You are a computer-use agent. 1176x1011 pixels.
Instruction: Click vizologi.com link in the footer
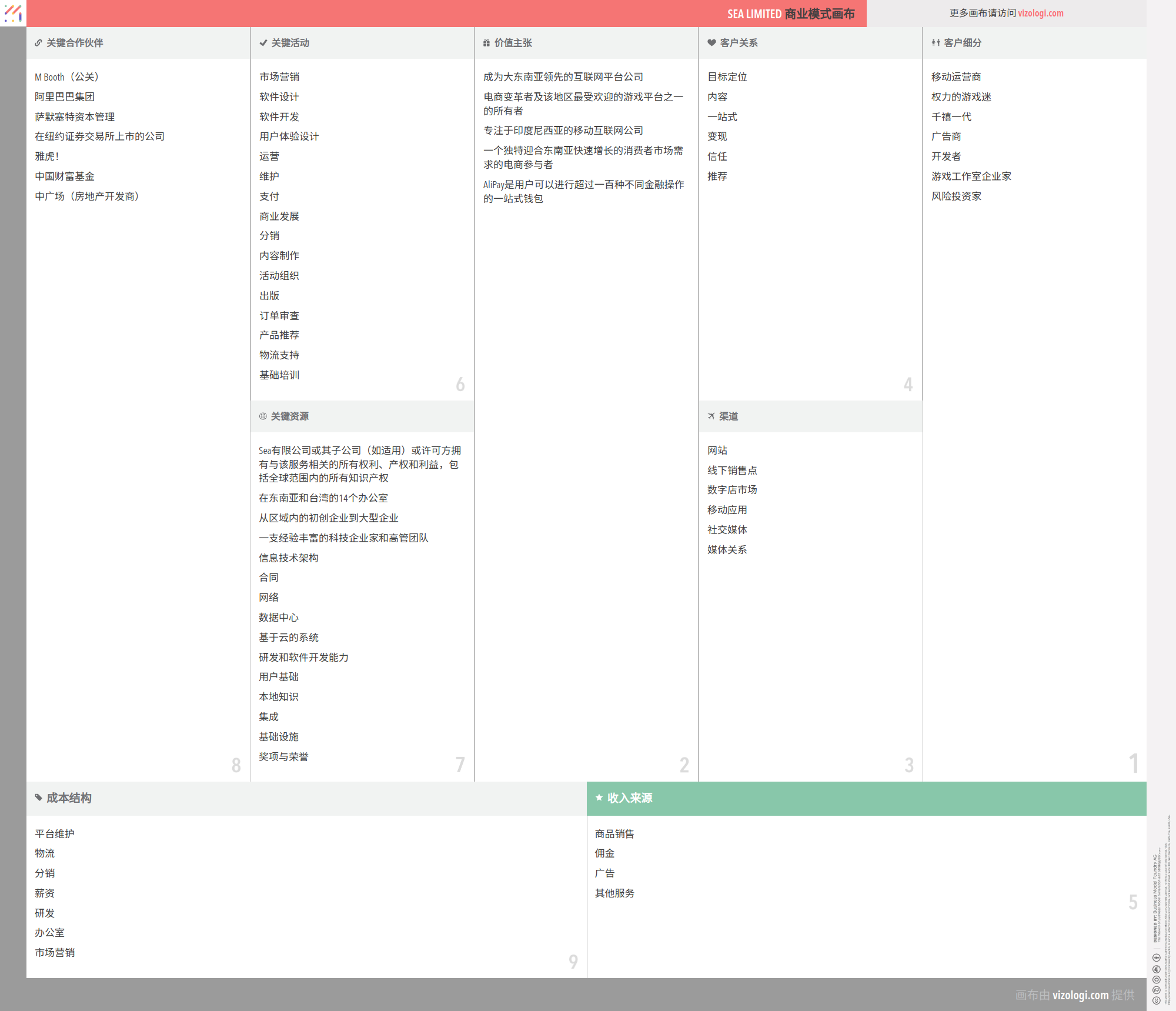1080,995
